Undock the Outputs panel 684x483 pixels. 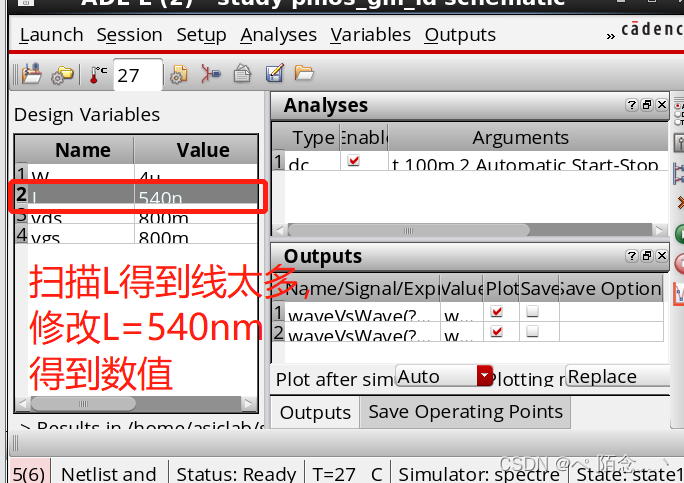[x=647, y=256]
